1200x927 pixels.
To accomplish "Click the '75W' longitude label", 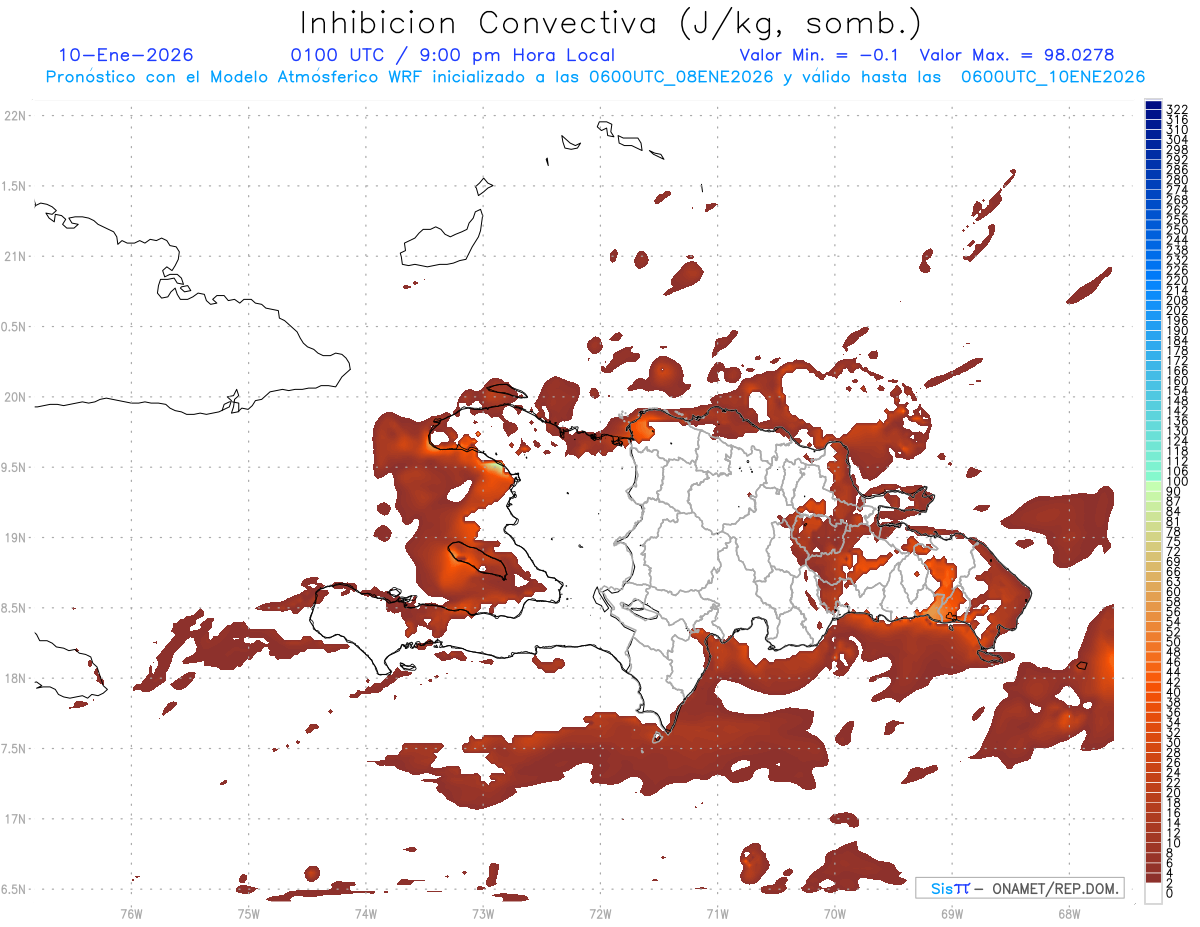I will point(248,913).
